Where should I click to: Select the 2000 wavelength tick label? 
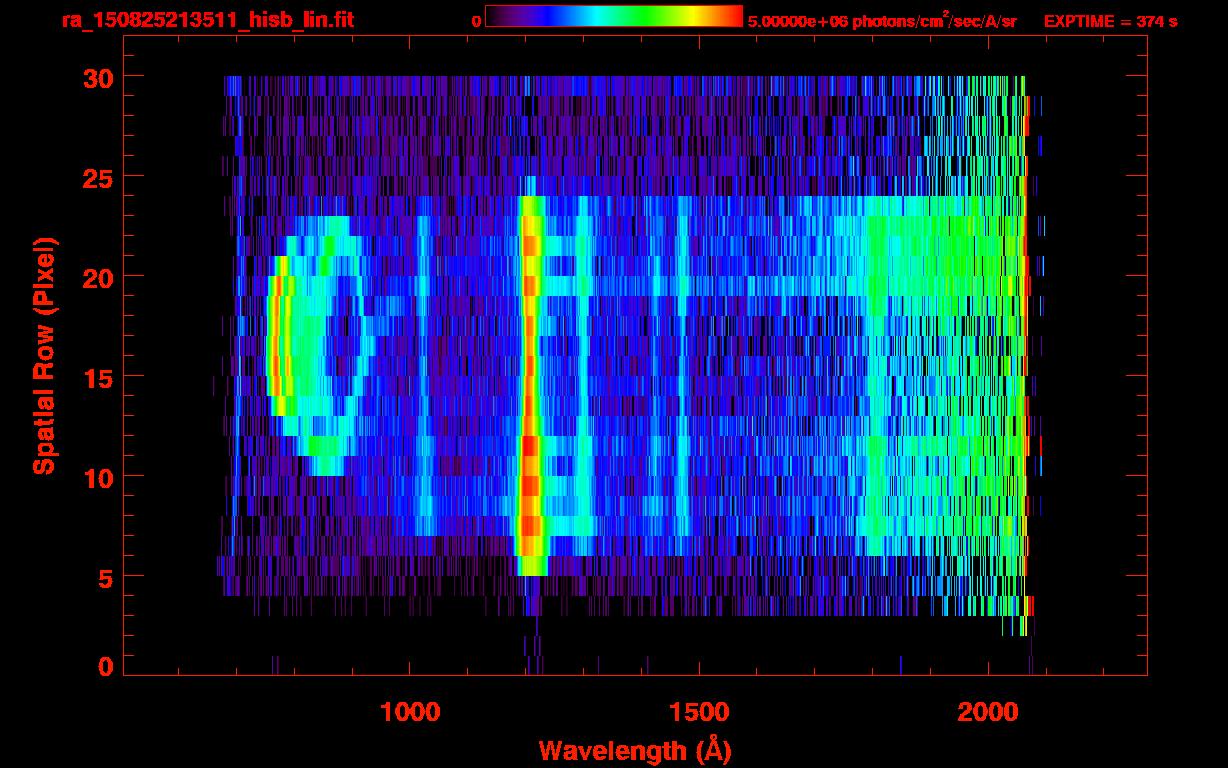(988, 712)
